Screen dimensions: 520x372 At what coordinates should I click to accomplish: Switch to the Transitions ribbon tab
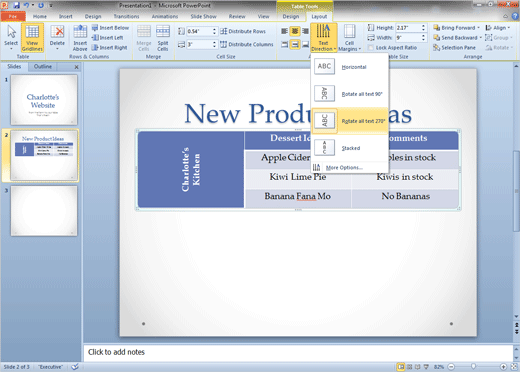coord(126,16)
